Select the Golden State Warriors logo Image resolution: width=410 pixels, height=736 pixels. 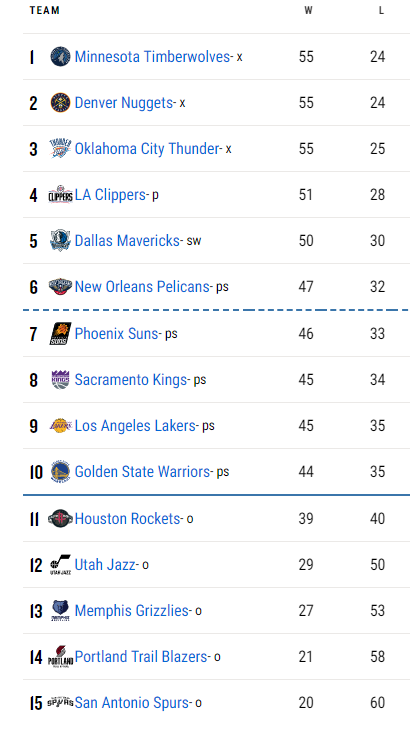60,472
